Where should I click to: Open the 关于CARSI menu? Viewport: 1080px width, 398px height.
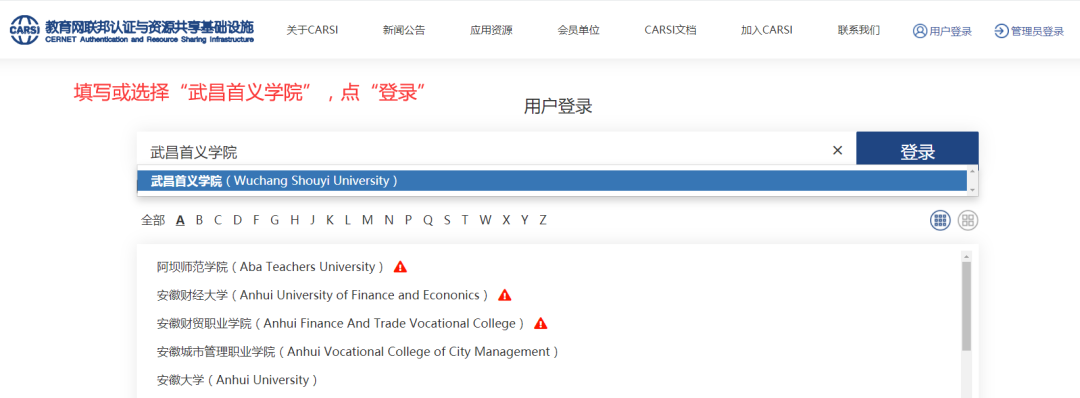[x=312, y=30]
